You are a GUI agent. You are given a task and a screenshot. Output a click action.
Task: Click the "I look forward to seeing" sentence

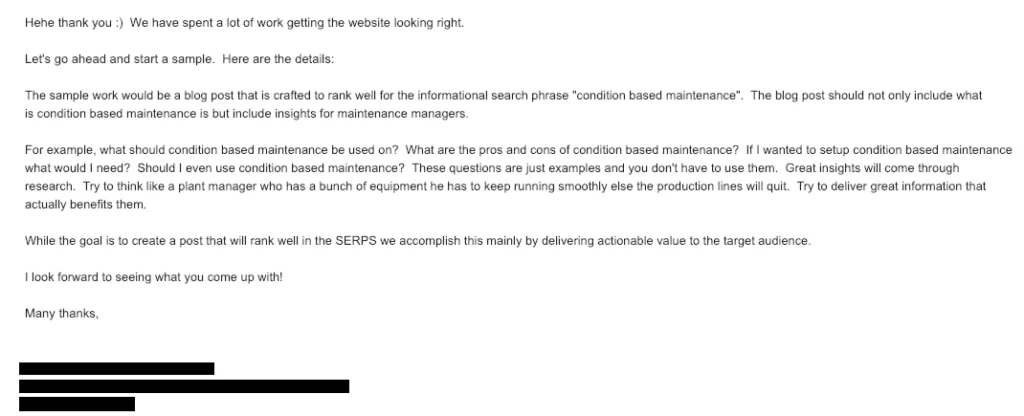[153, 278]
